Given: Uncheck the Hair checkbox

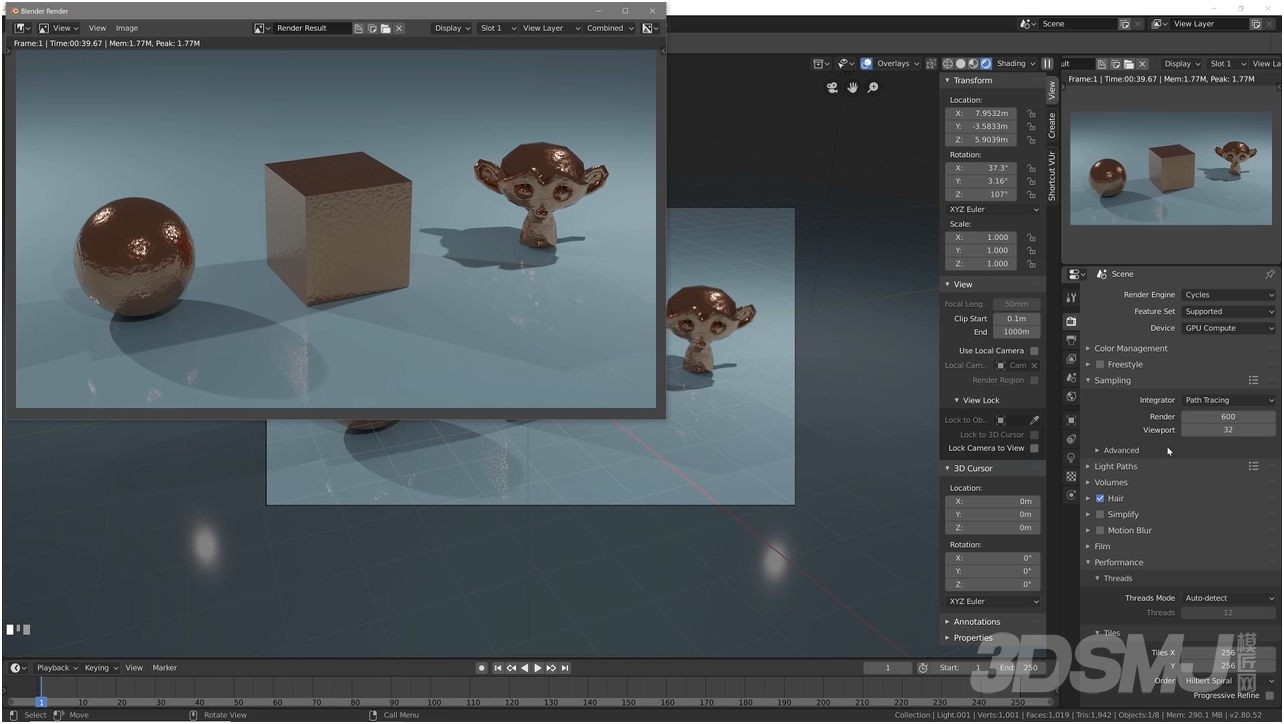Looking at the screenshot, I should tap(1100, 498).
